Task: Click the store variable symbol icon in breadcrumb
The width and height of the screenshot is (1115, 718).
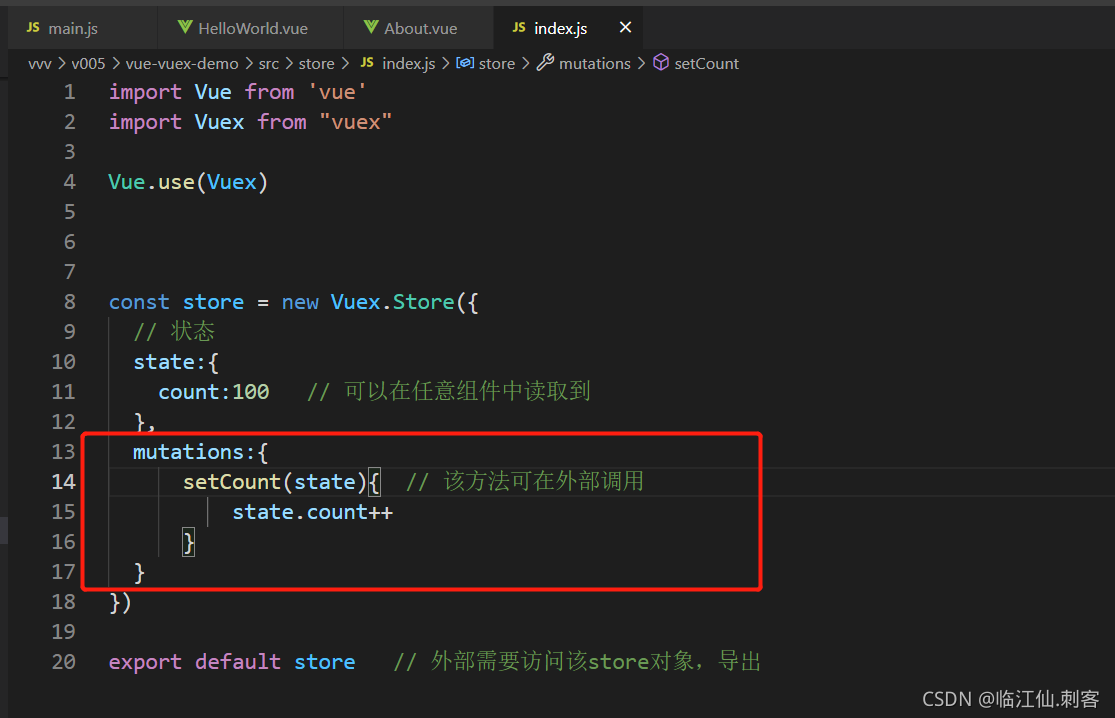Action: pos(465,63)
